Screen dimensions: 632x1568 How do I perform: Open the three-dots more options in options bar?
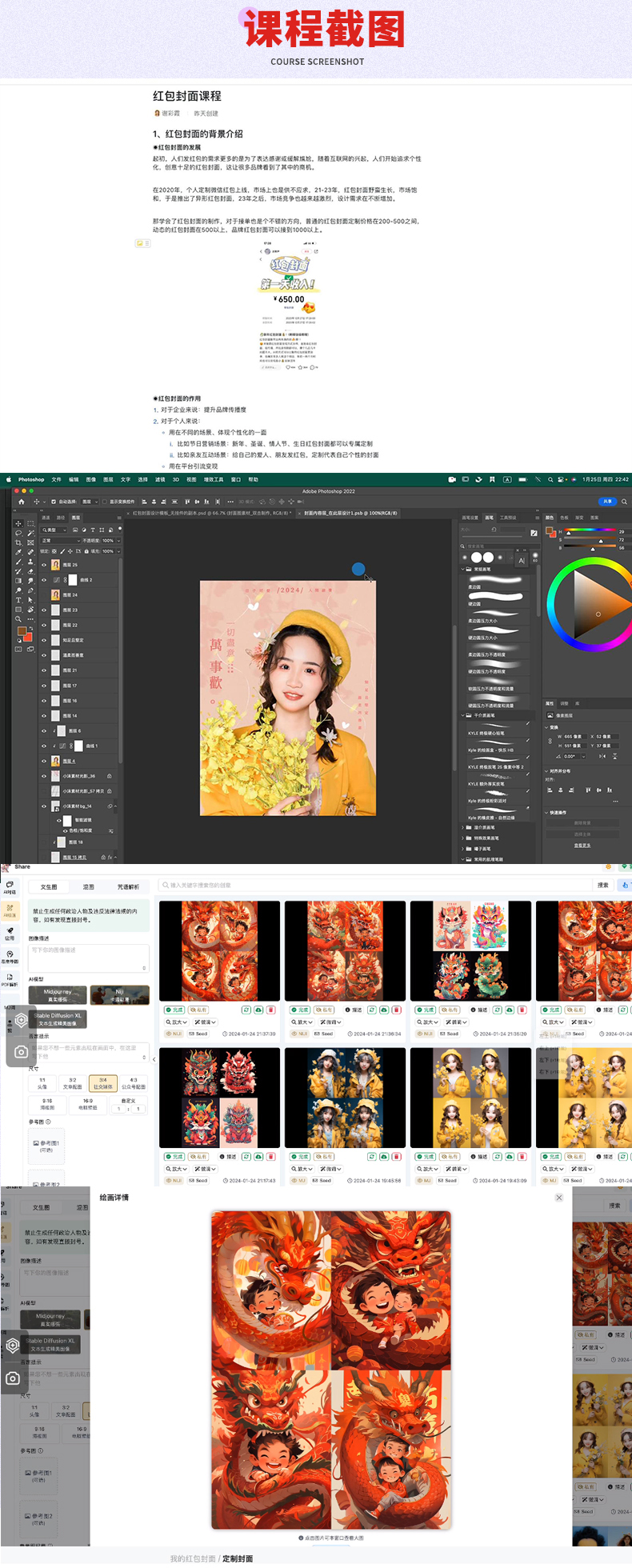pos(230,502)
